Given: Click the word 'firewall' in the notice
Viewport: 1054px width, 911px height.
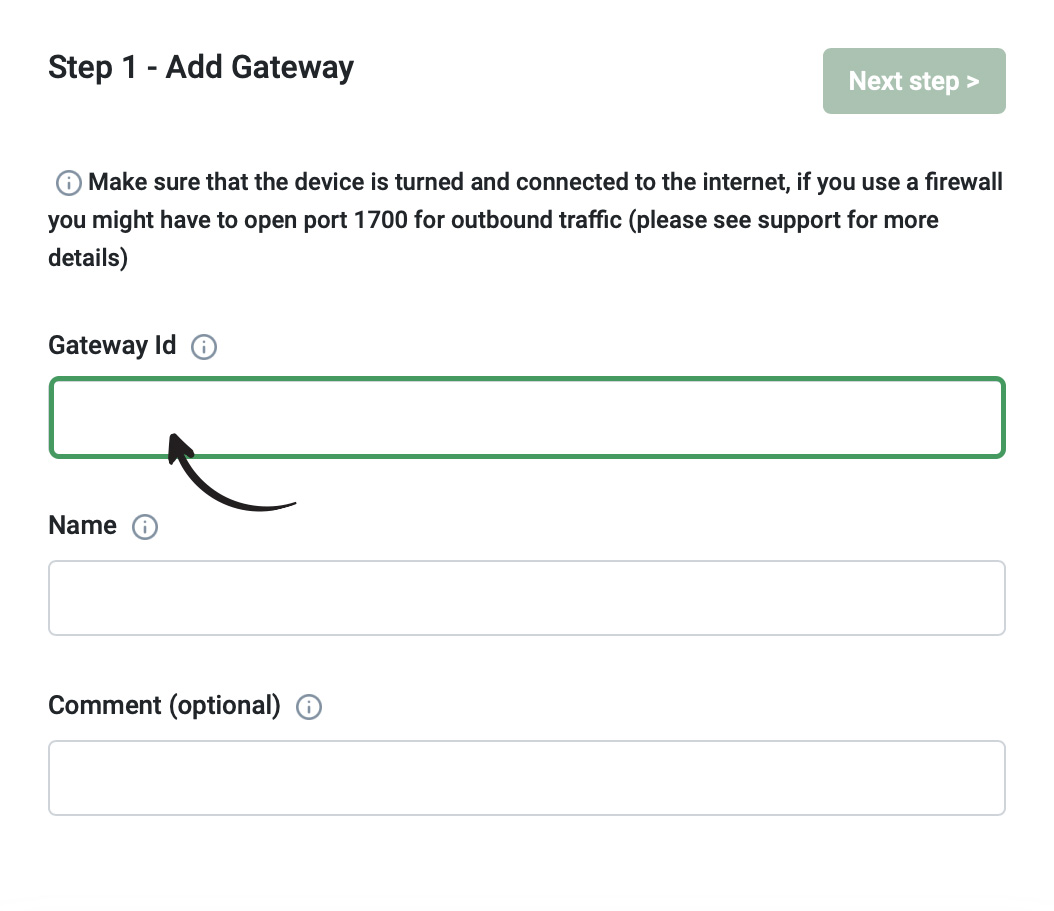Looking at the screenshot, I should (963, 182).
